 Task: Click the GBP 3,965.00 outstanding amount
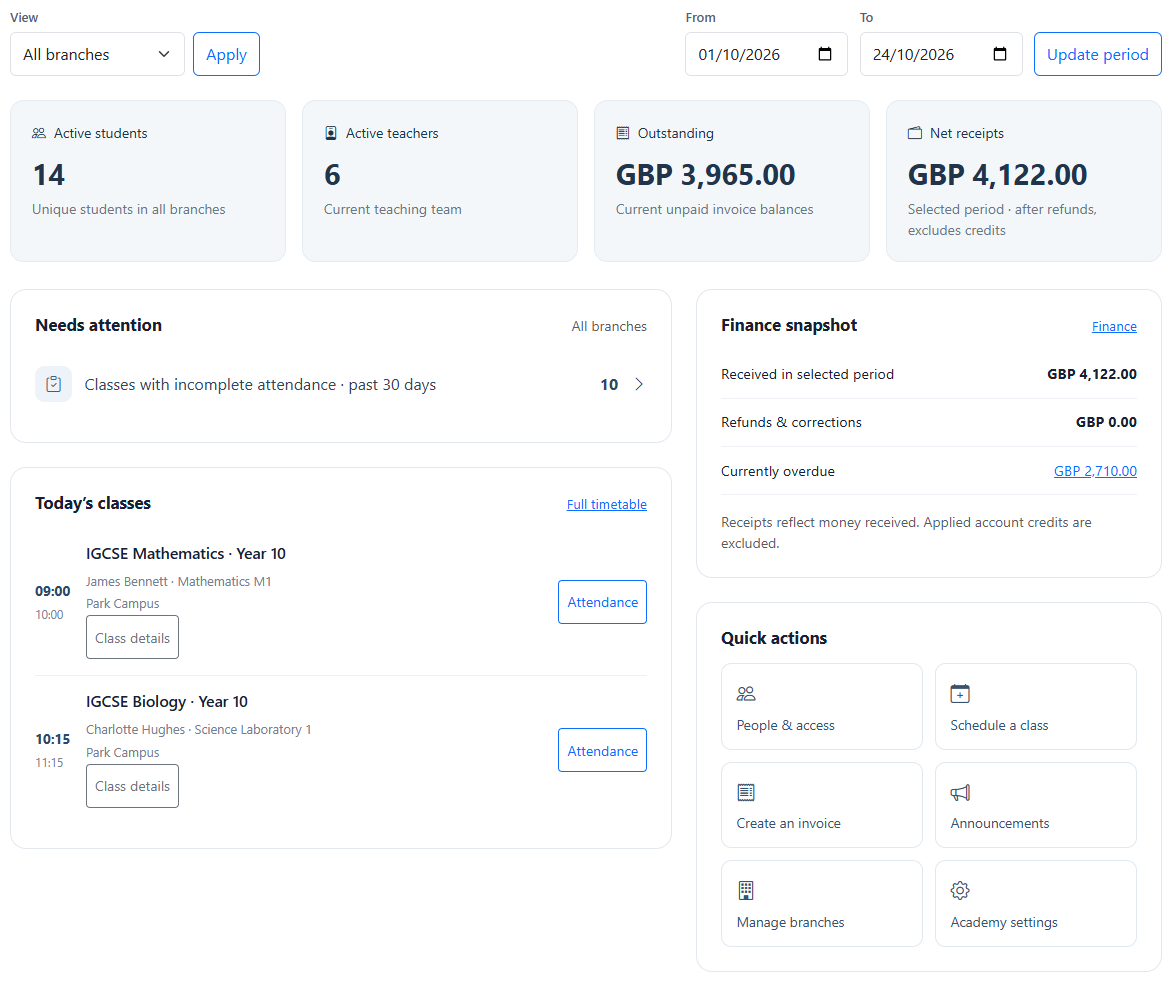706,175
